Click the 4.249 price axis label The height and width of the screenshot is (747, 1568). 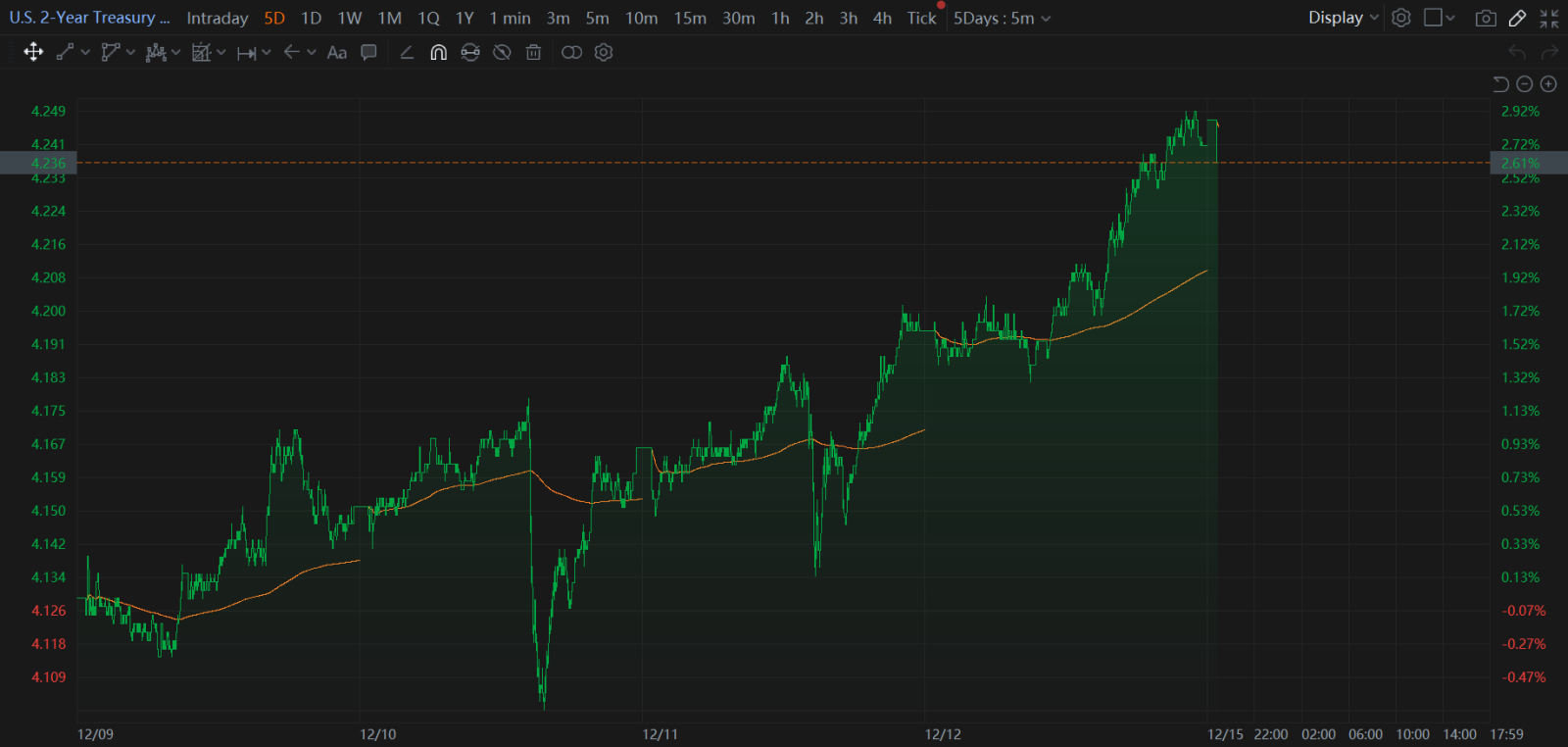click(49, 111)
